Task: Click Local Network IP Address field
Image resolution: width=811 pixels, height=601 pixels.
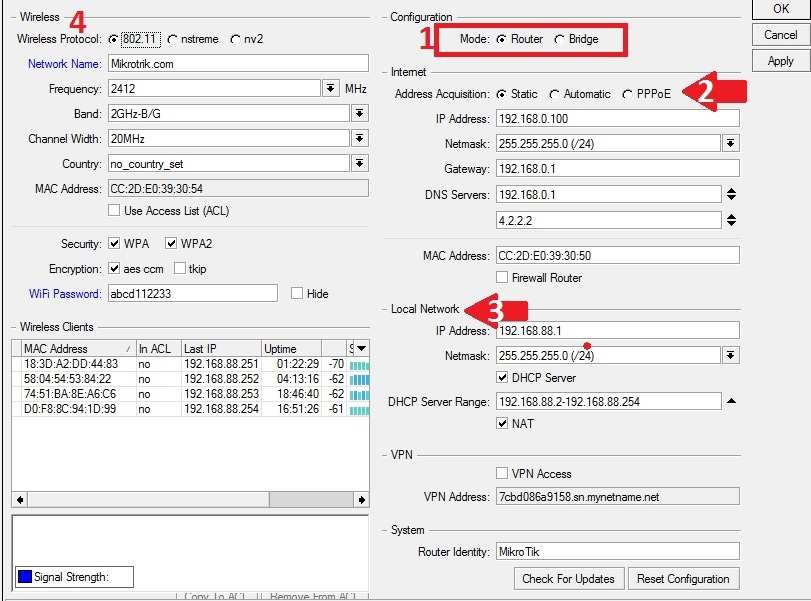Action: [x=618, y=330]
